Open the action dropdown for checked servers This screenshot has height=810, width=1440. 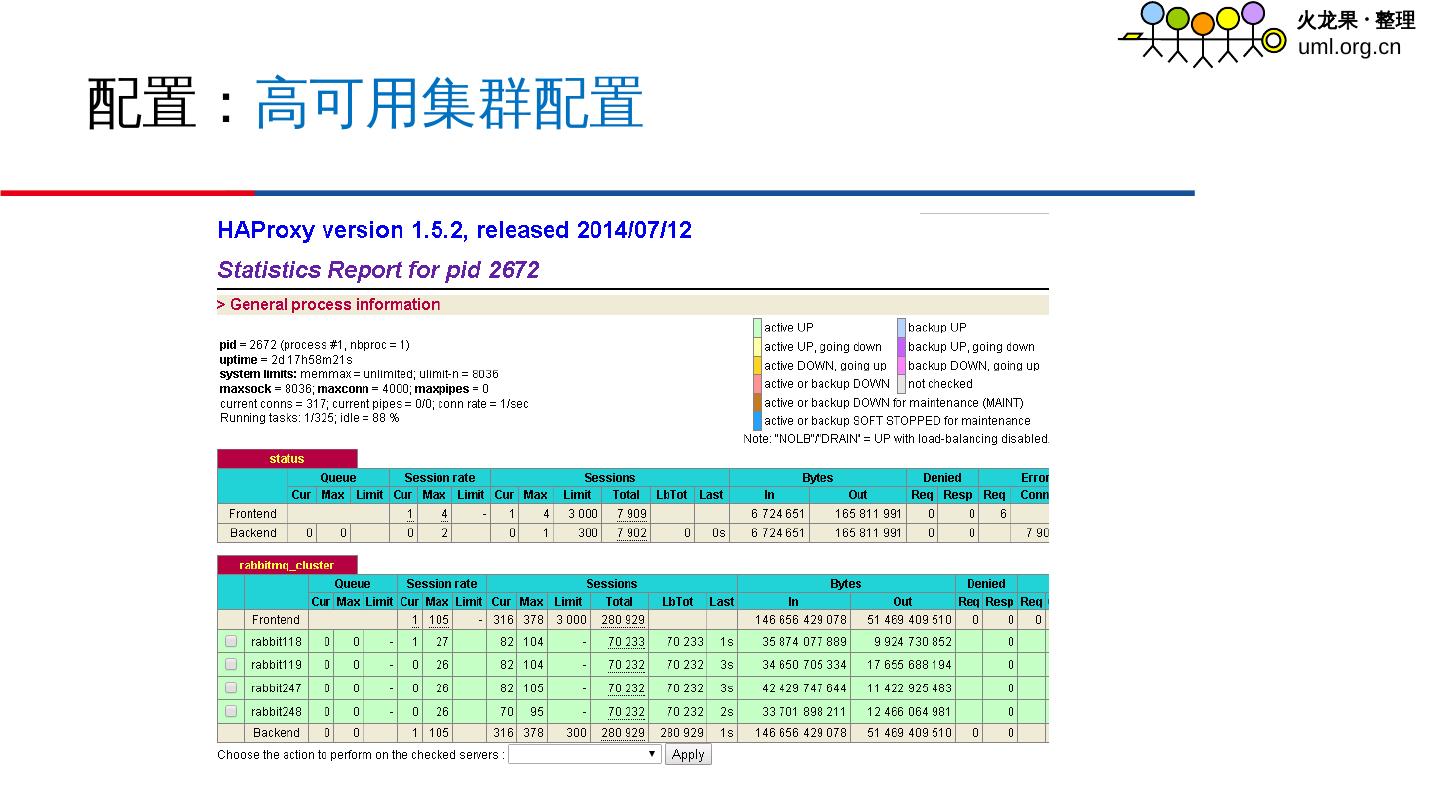tap(585, 754)
